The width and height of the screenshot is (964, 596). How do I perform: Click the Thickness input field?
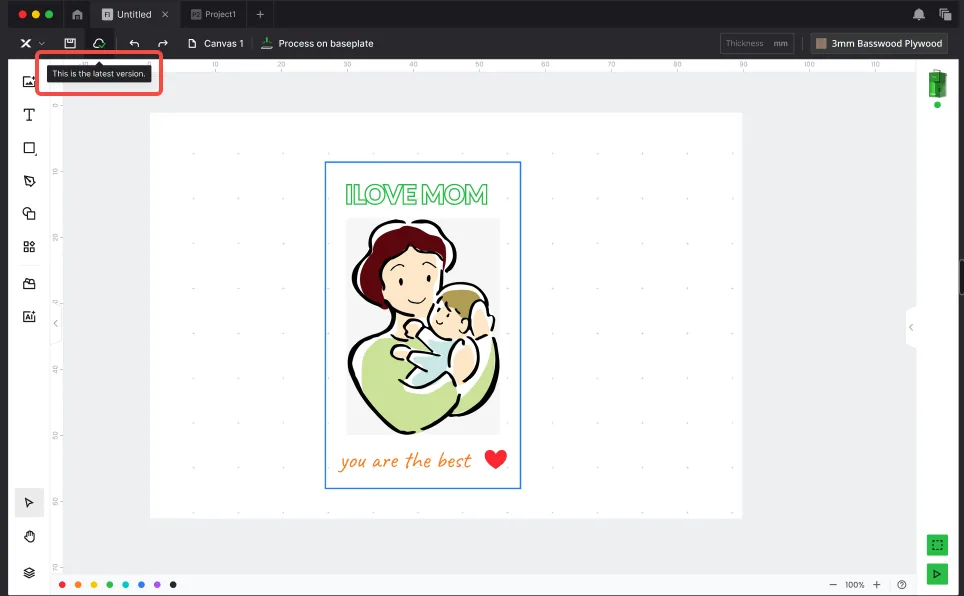(x=757, y=43)
